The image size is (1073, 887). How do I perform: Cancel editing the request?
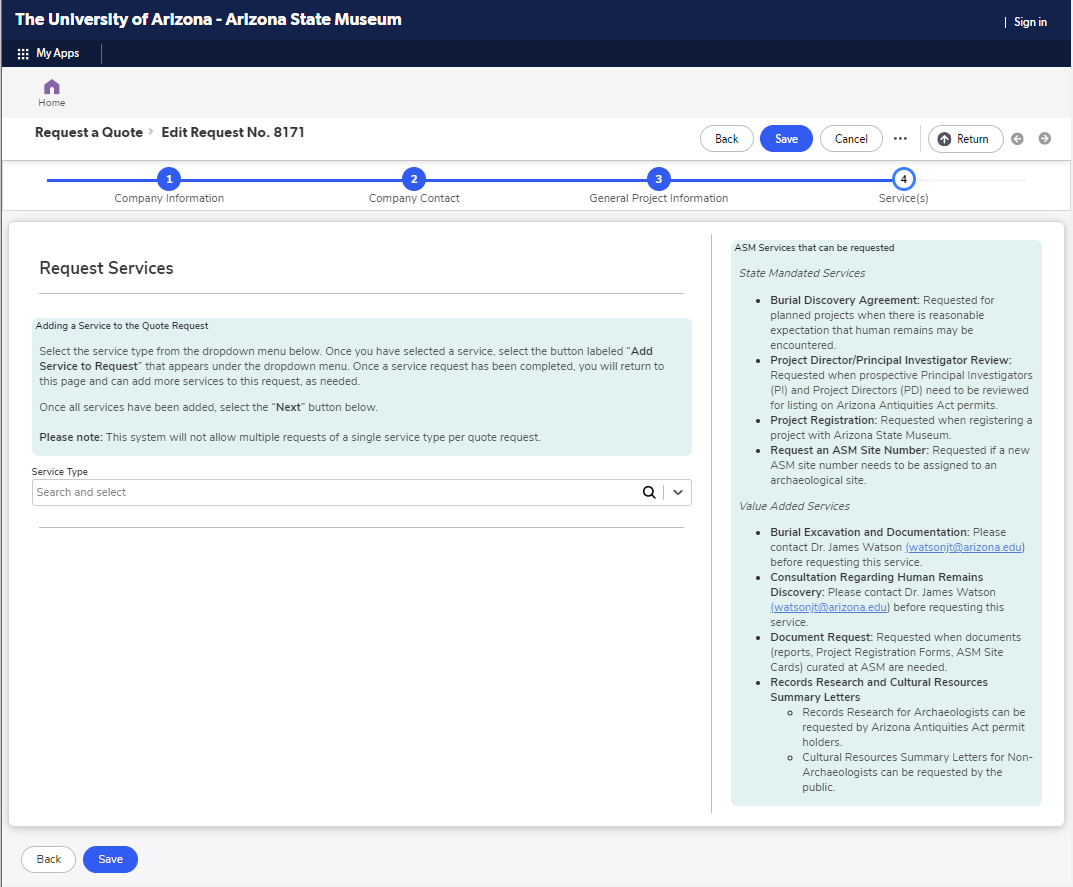pos(851,139)
